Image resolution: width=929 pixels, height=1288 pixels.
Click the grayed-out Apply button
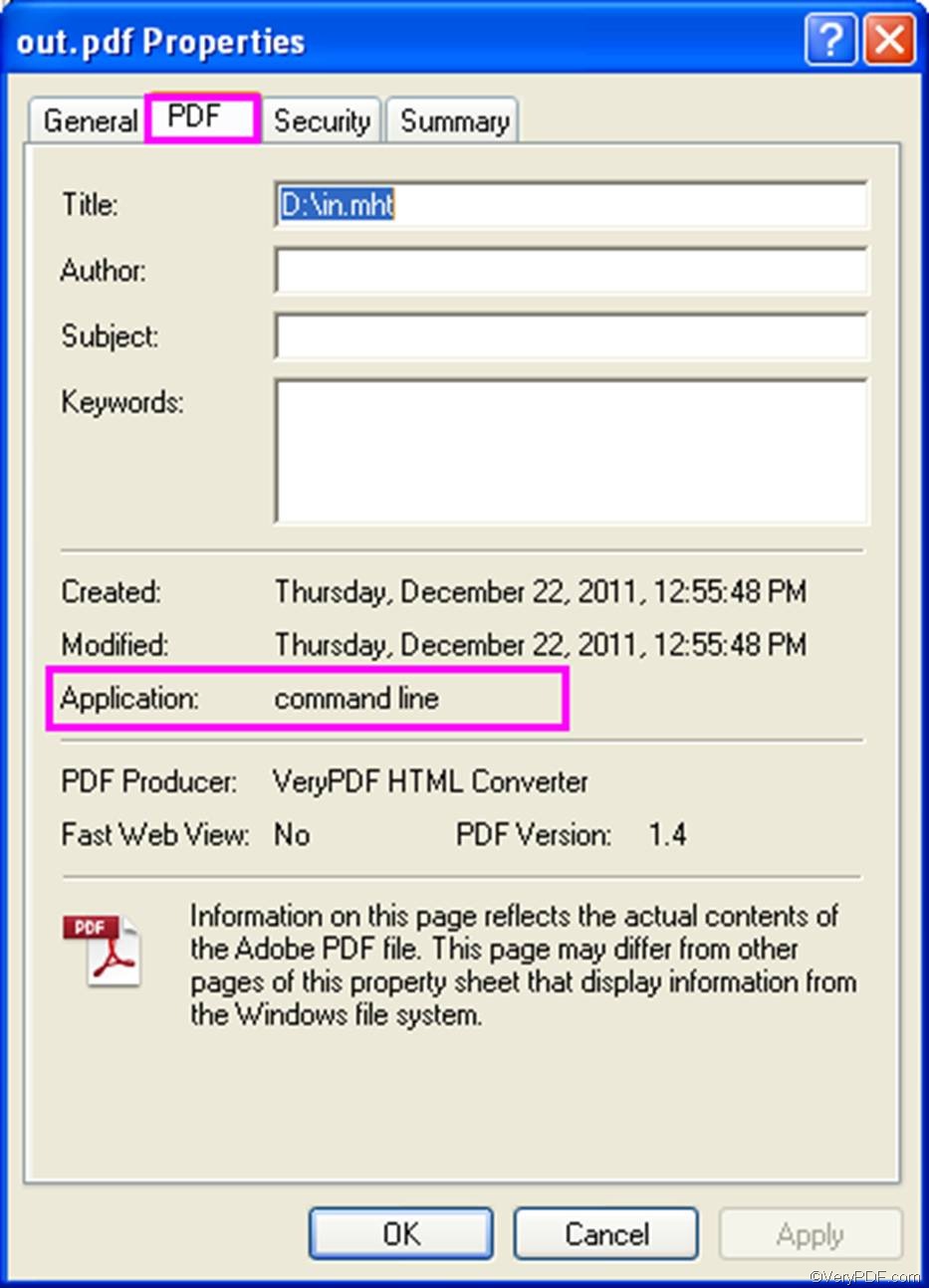(810, 1233)
